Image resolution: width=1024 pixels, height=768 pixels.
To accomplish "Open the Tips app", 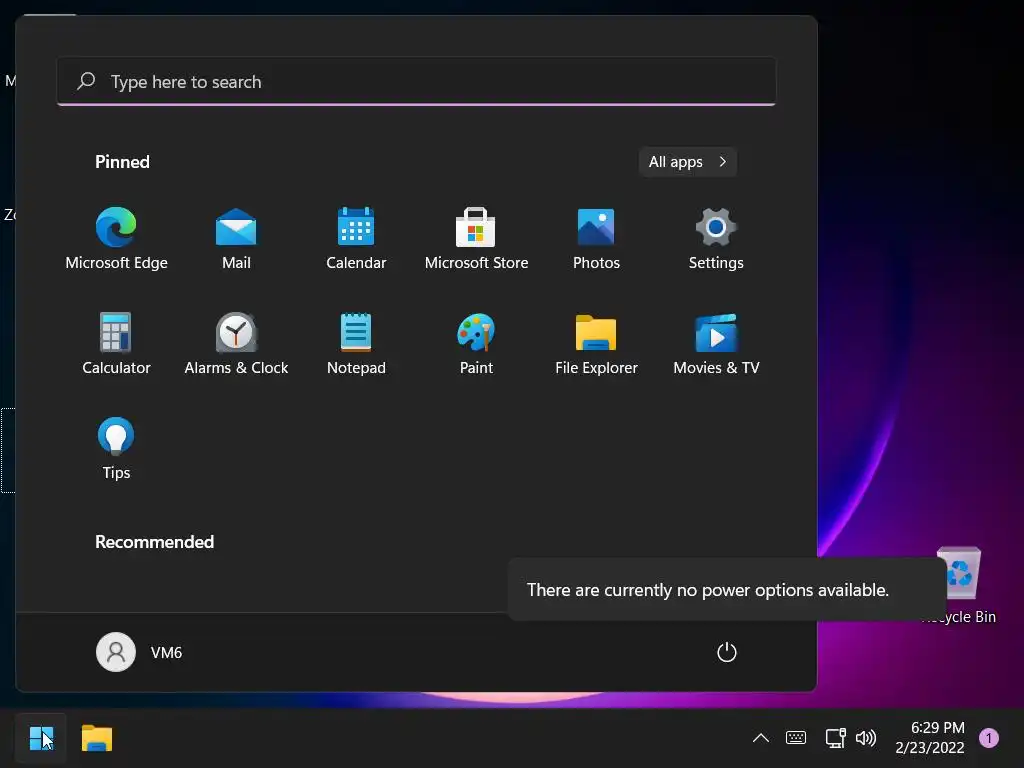I will pos(116,449).
